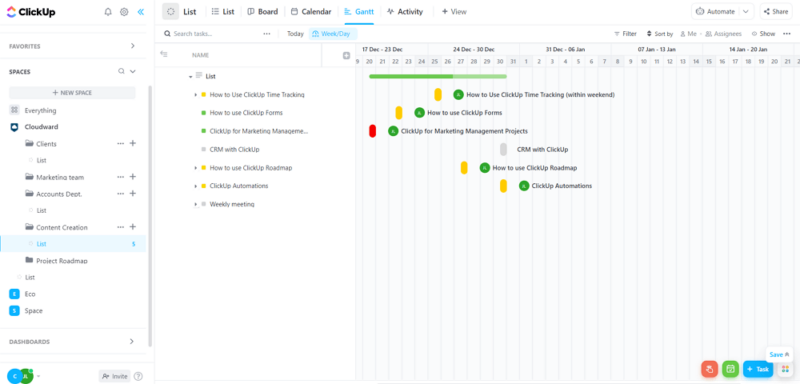Screen dimensions: 800x384
Task: Toggle the Assignees filter
Action: point(723,34)
